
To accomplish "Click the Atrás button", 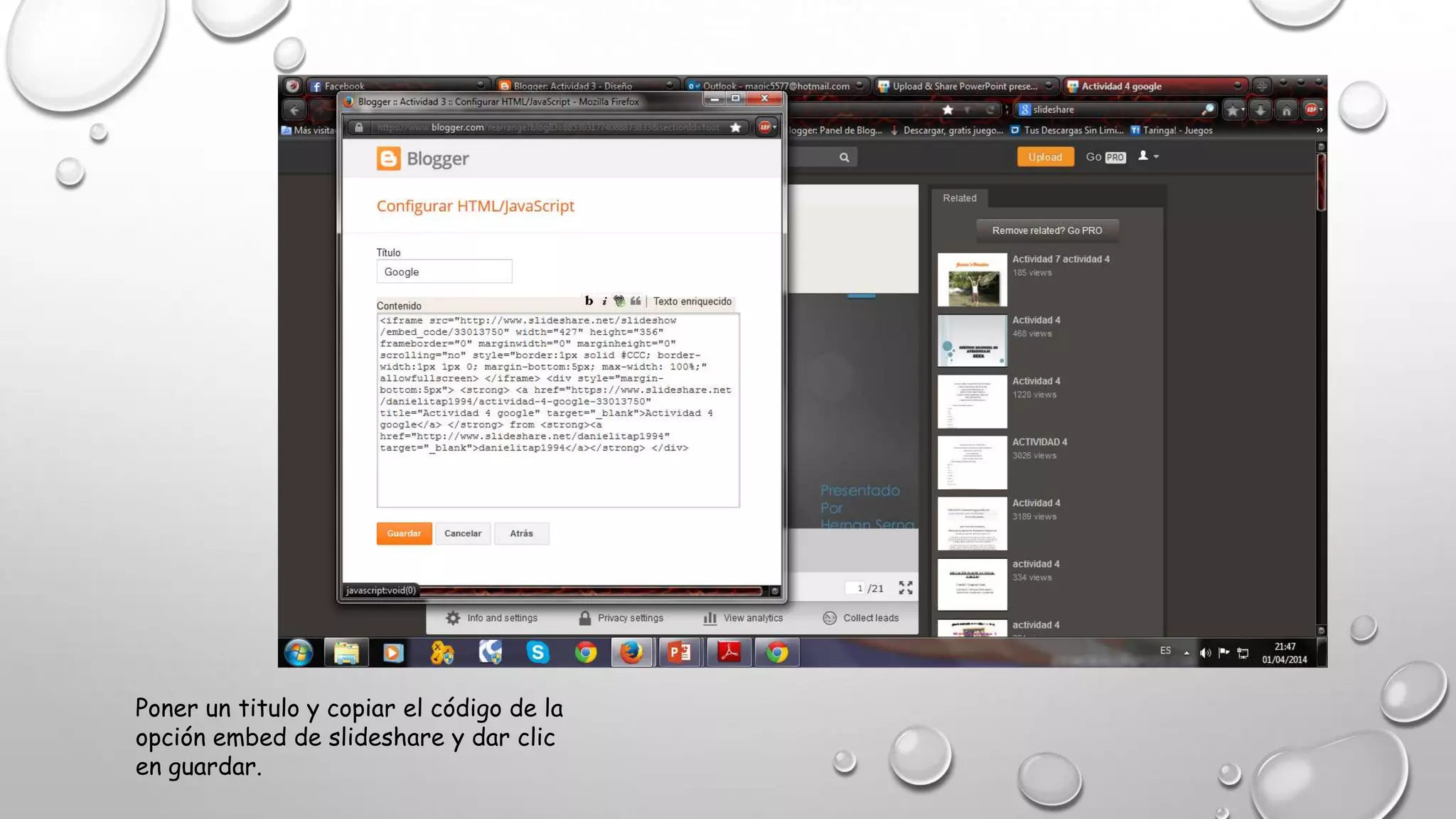I will click(521, 533).
